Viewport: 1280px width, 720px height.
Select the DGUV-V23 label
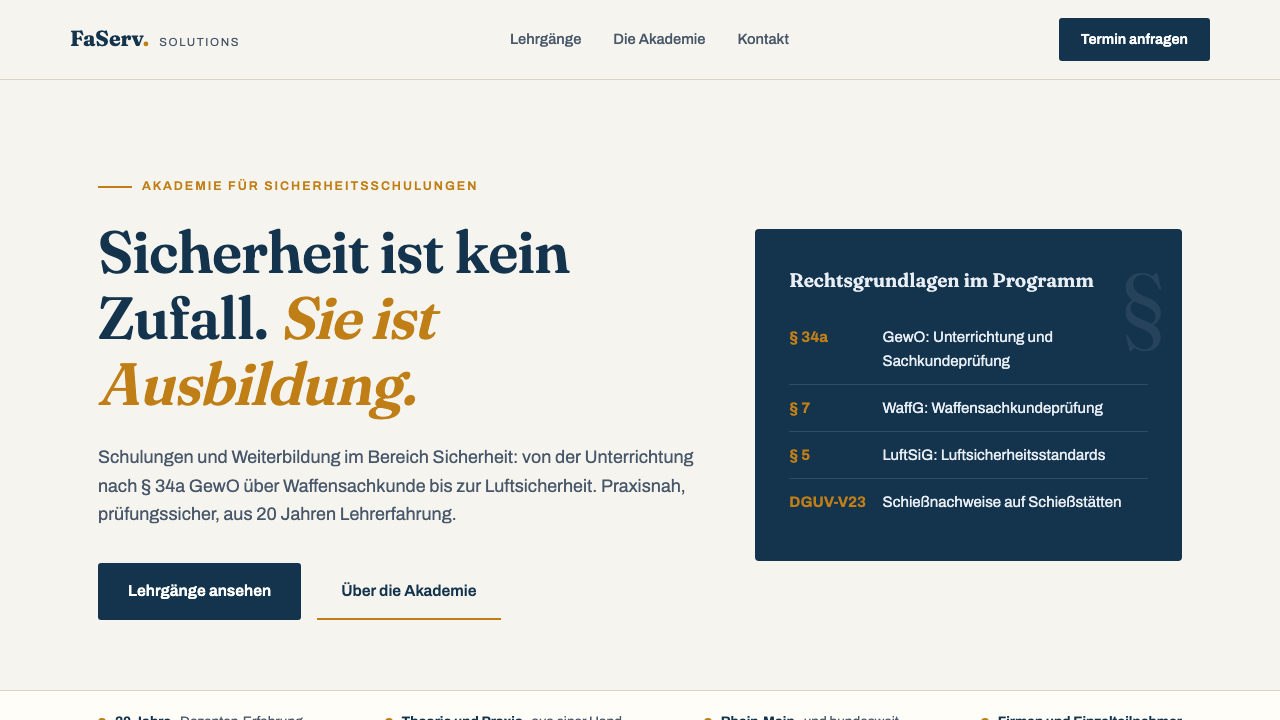click(827, 502)
